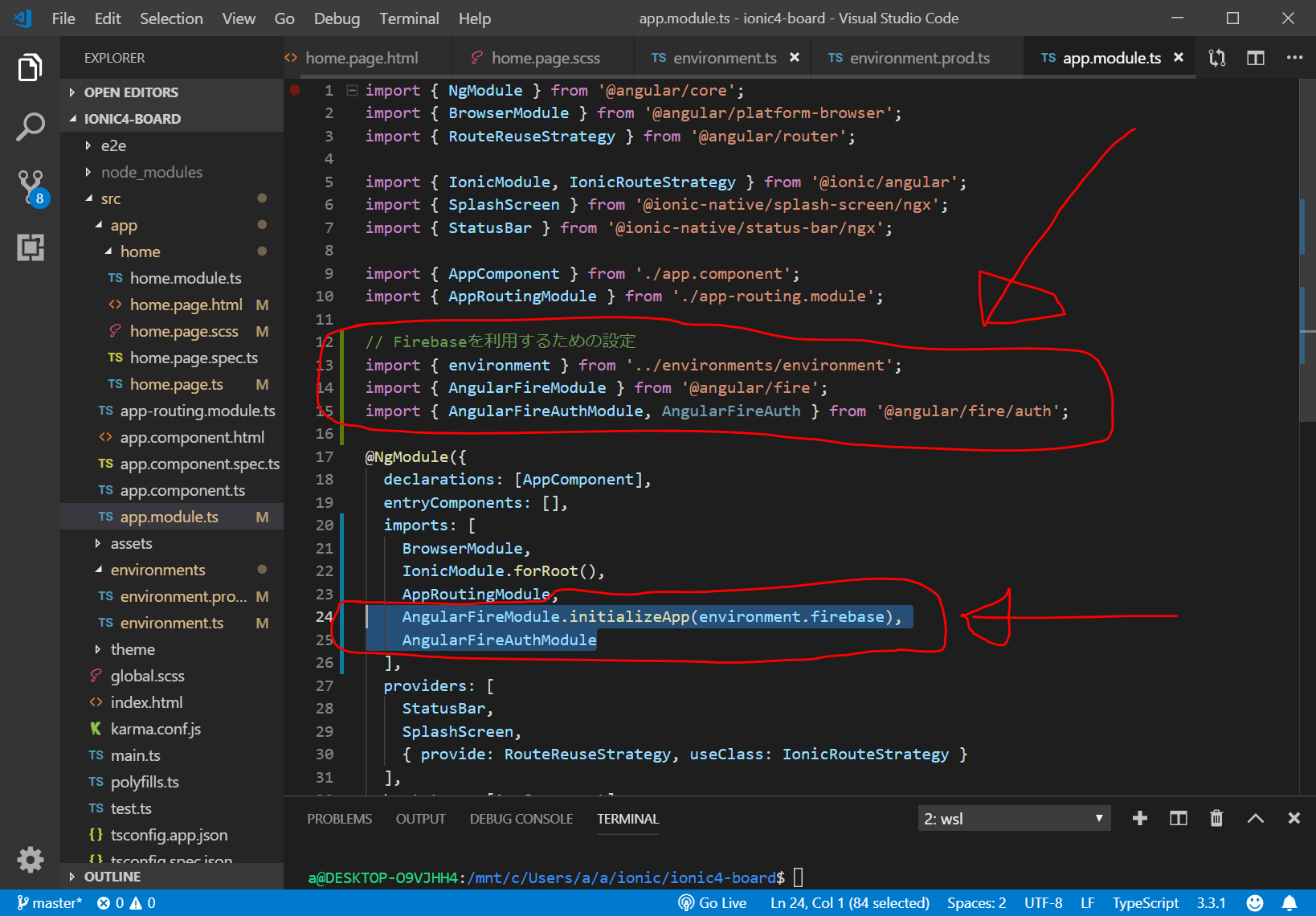1316x916 pixels.
Task: Click the master branch status button
Action: pyautogui.click(x=50, y=903)
